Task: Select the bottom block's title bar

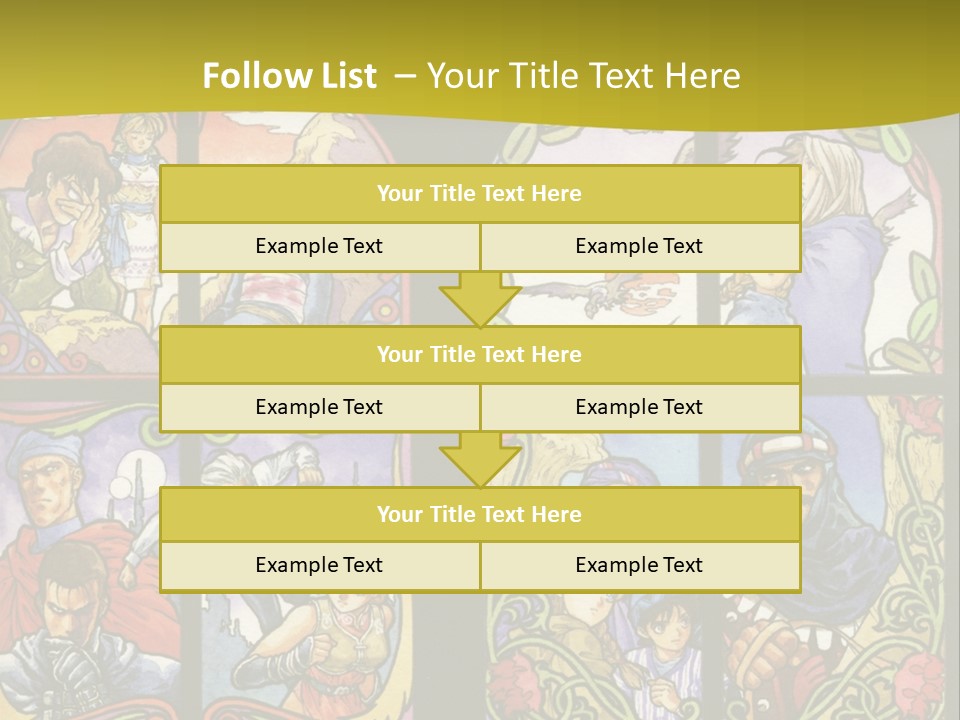Action: 480,514
